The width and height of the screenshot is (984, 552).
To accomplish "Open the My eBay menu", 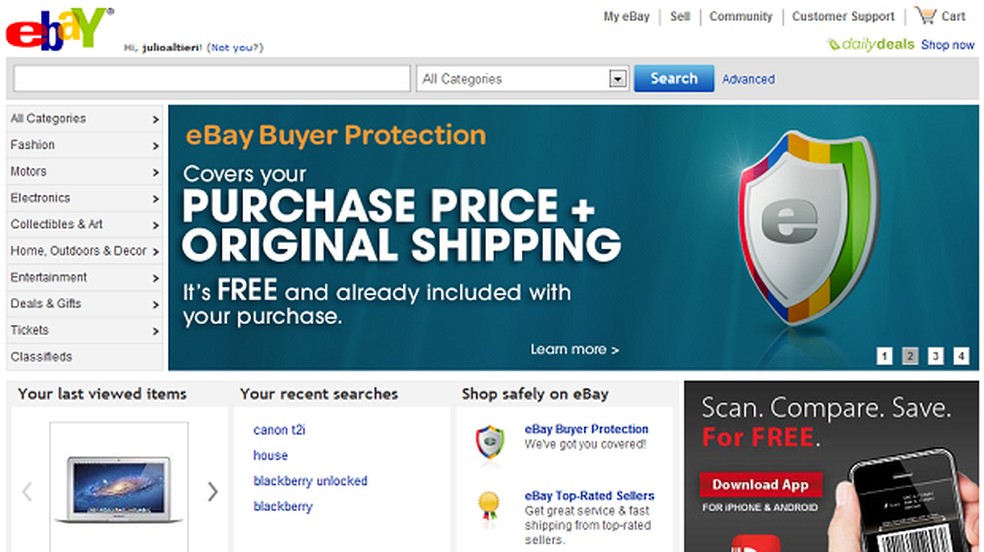I will [x=626, y=16].
